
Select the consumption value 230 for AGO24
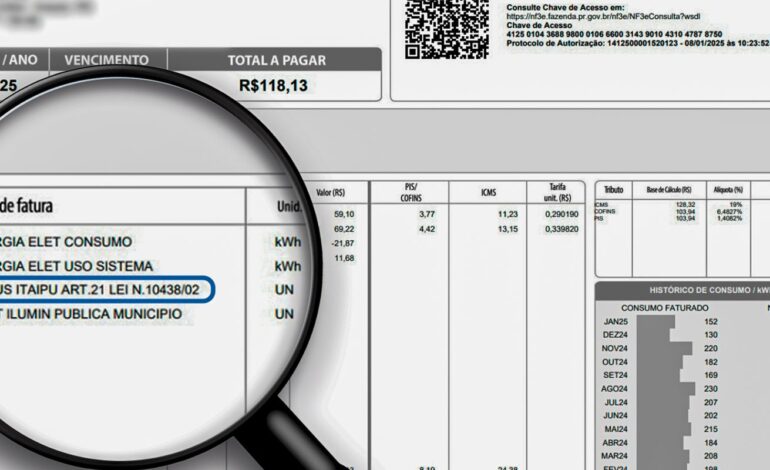click(711, 388)
